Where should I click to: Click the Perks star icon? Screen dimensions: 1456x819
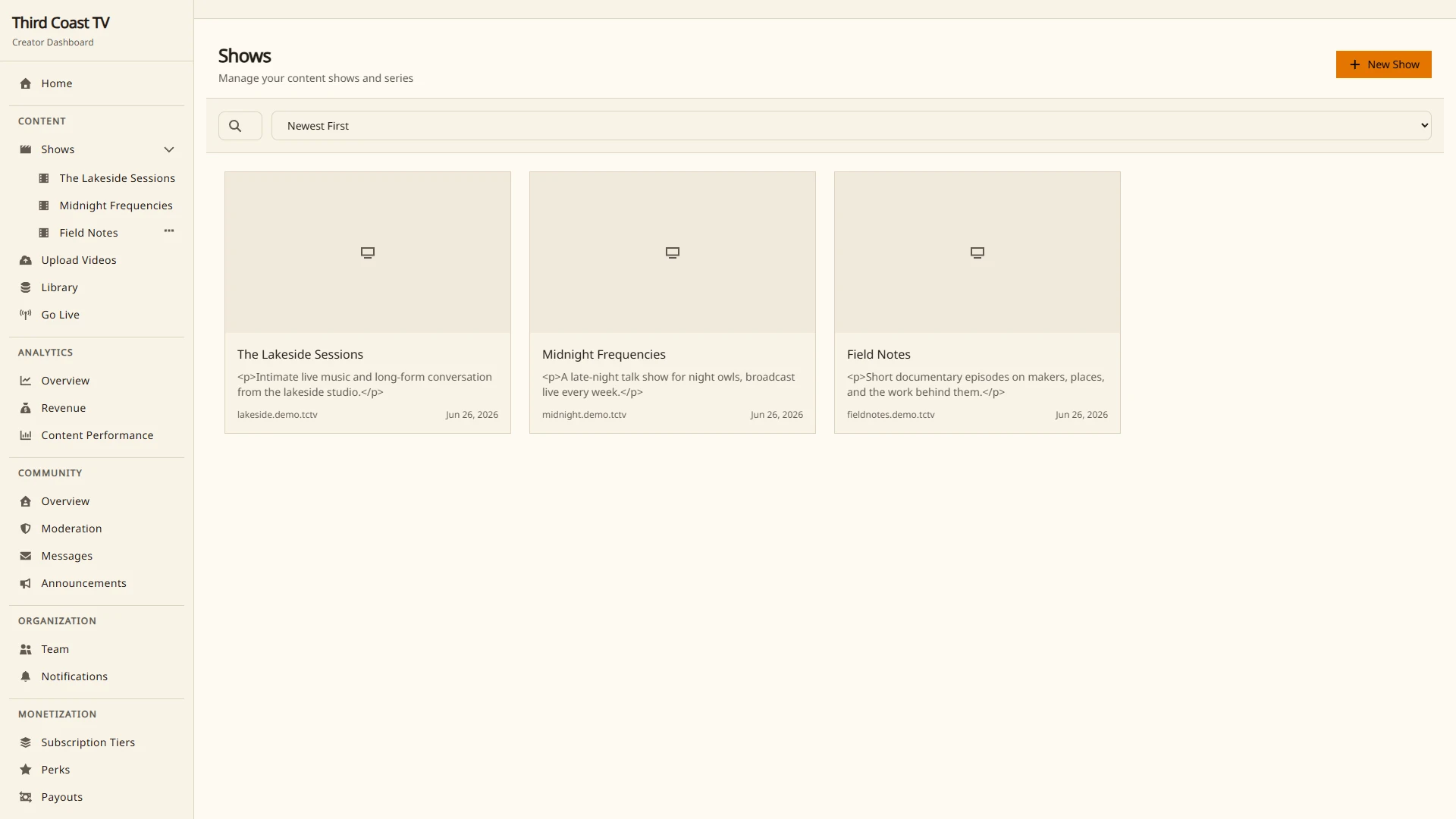click(26, 770)
